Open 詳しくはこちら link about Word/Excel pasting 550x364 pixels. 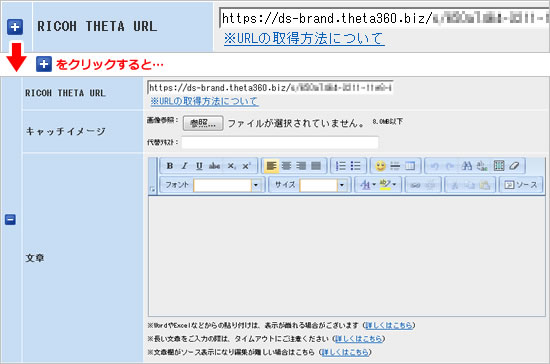click(388, 325)
